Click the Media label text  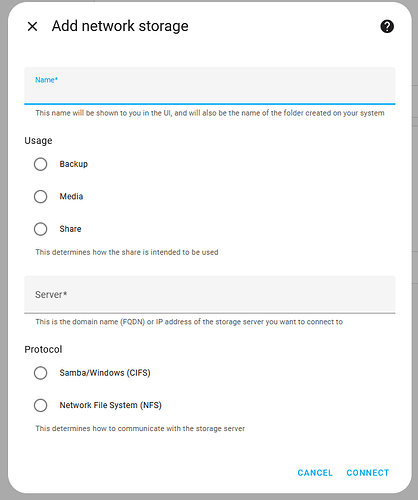pyautogui.click(x=71, y=196)
